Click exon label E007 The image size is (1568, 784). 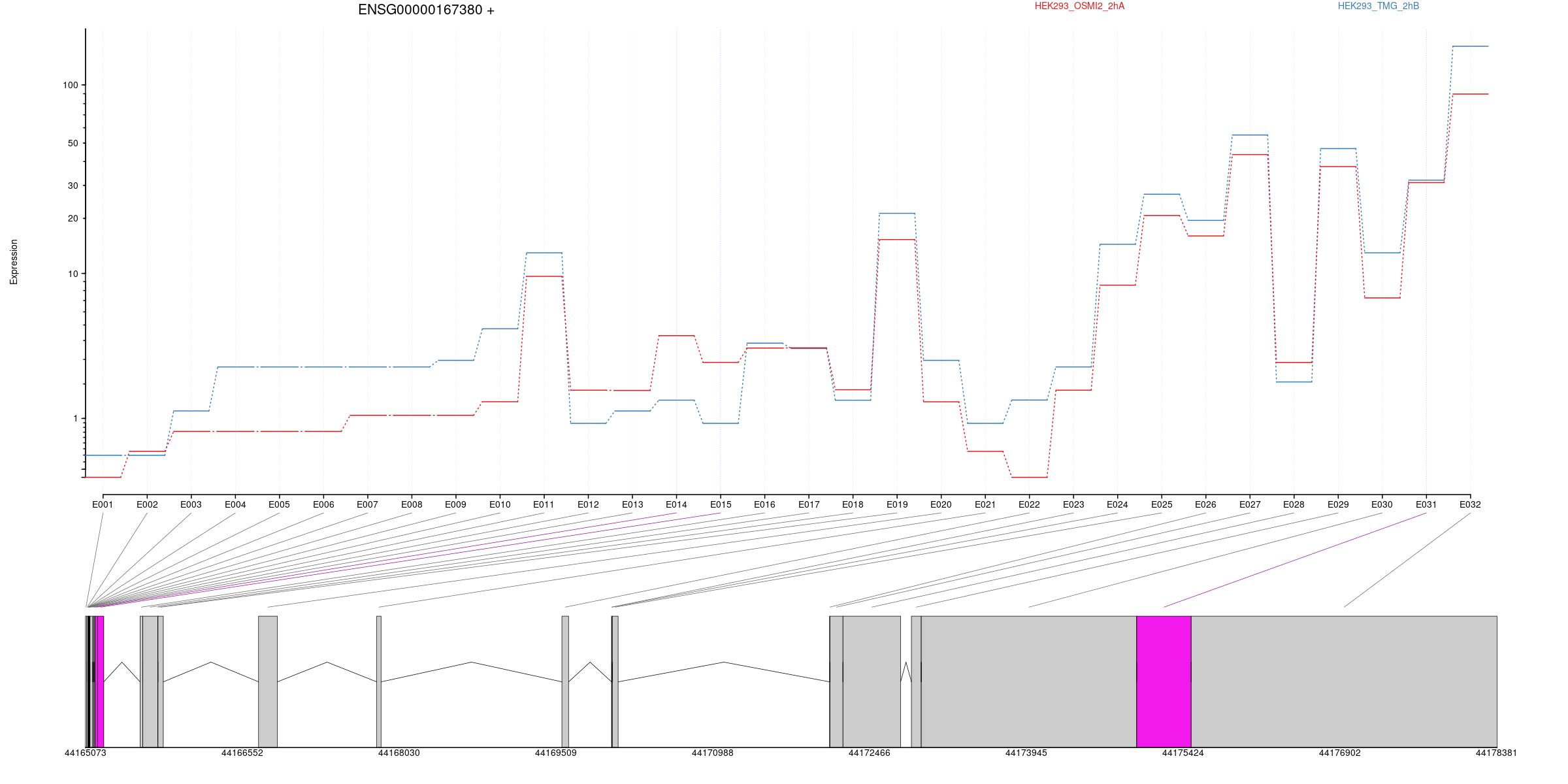click(x=367, y=504)
